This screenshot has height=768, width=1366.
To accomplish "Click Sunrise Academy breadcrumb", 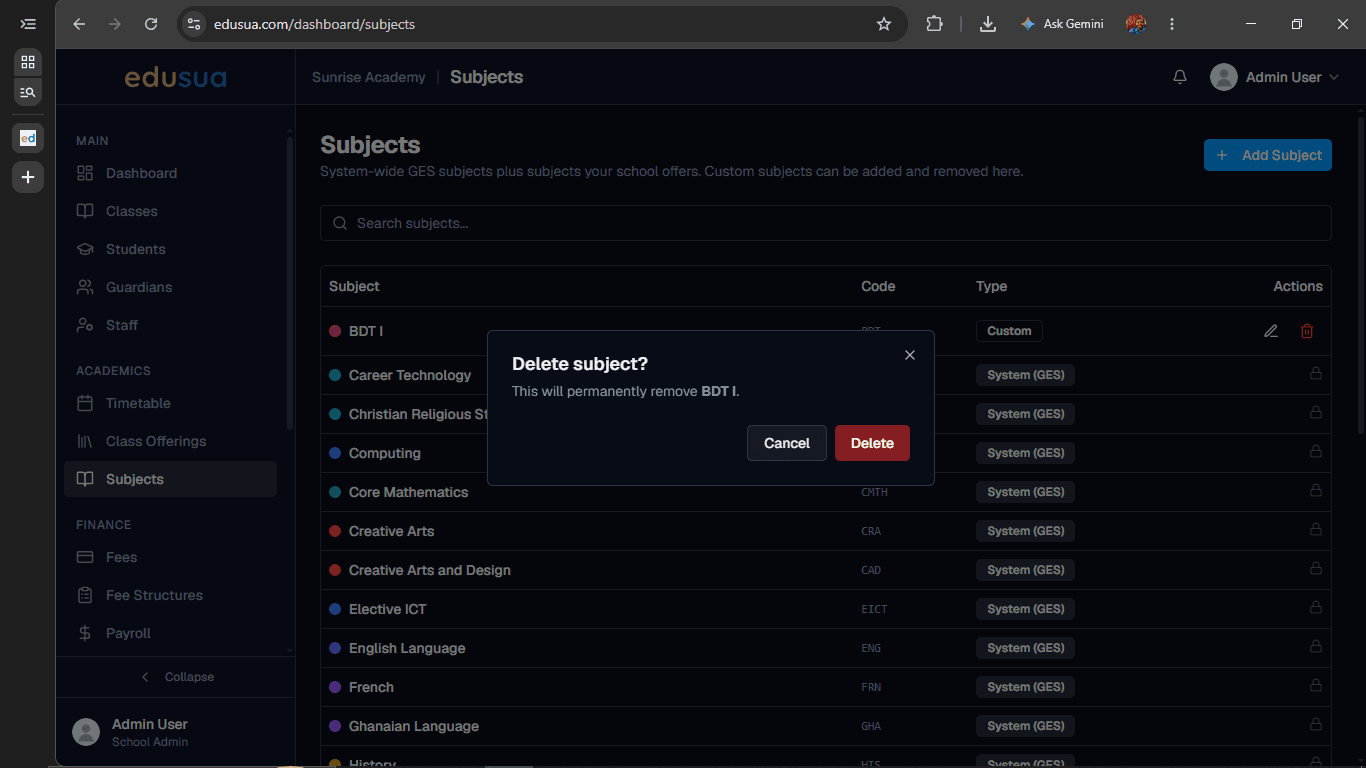I will pos(368,77).
